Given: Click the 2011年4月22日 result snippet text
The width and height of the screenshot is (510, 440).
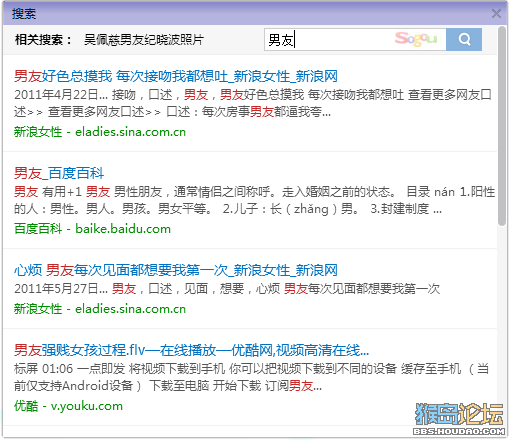Looking at the screenshot, I should pos(253,103).
